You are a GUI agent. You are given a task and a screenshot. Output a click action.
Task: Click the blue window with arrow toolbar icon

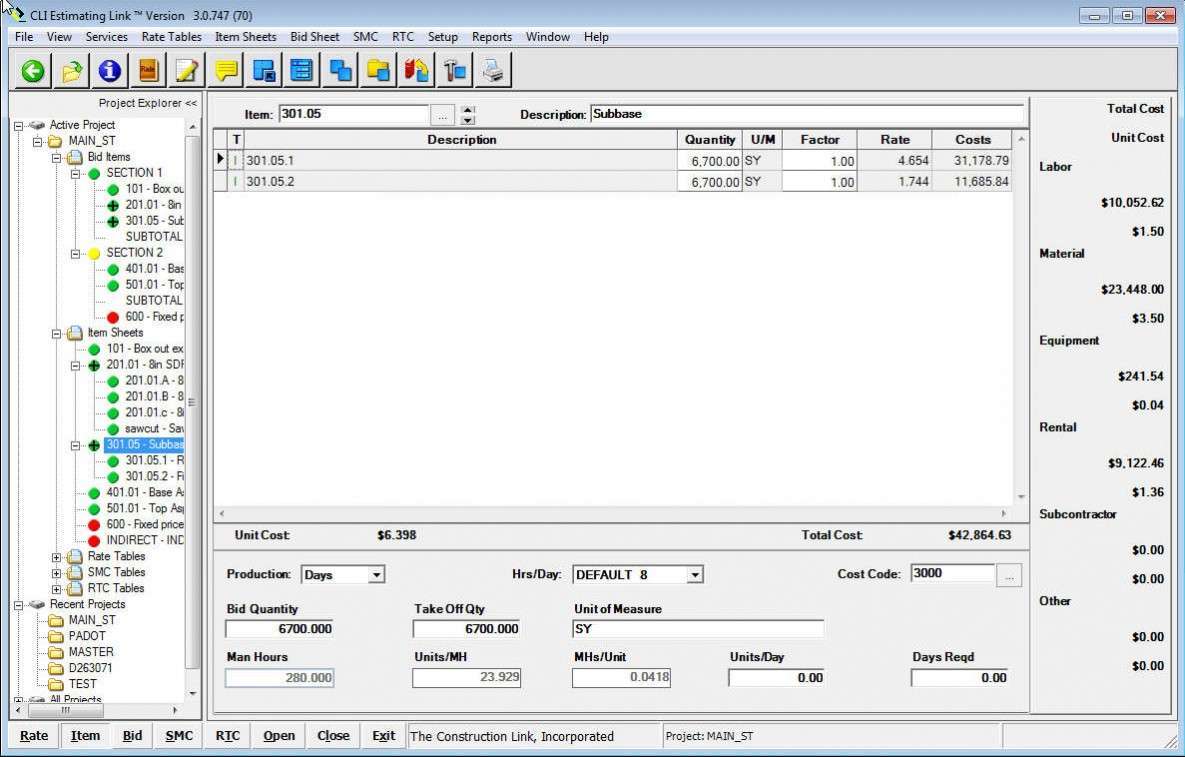click(x=264, y=71)
